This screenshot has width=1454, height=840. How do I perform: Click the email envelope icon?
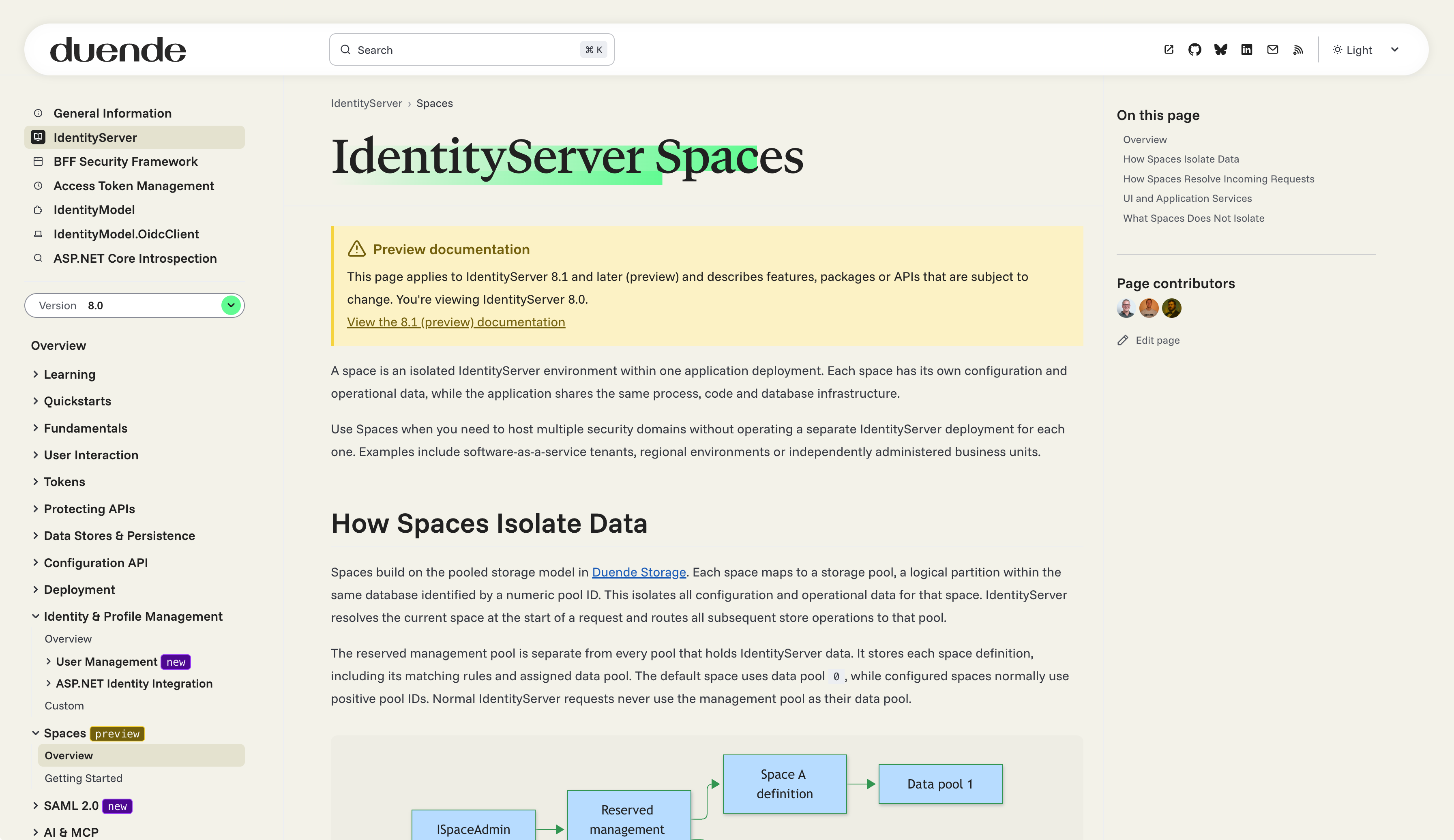[x=1272, y=49]
